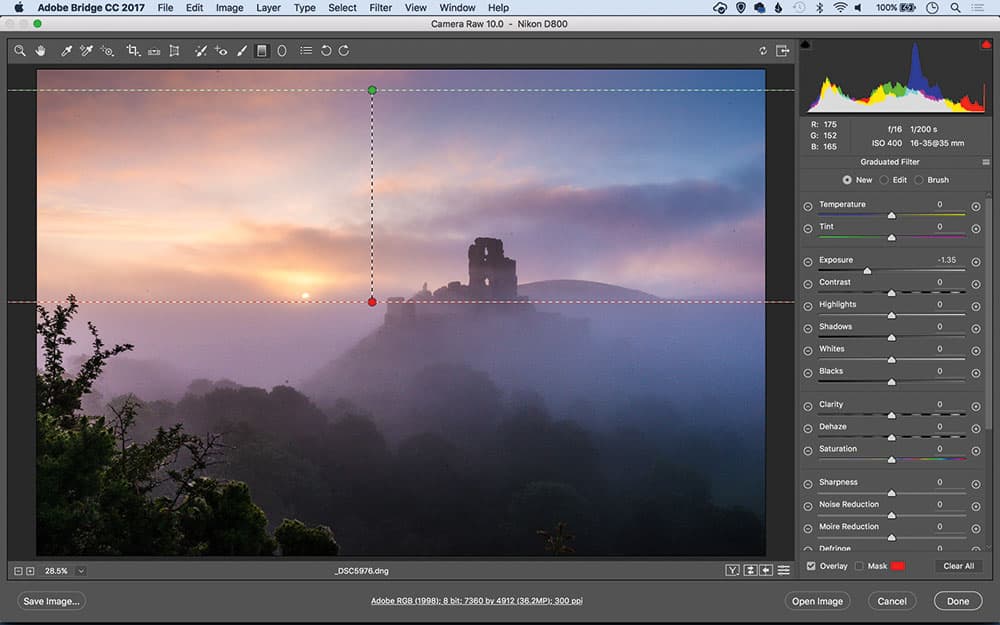
Task: Rotate image counterclockwise
Action: [326, 50]
